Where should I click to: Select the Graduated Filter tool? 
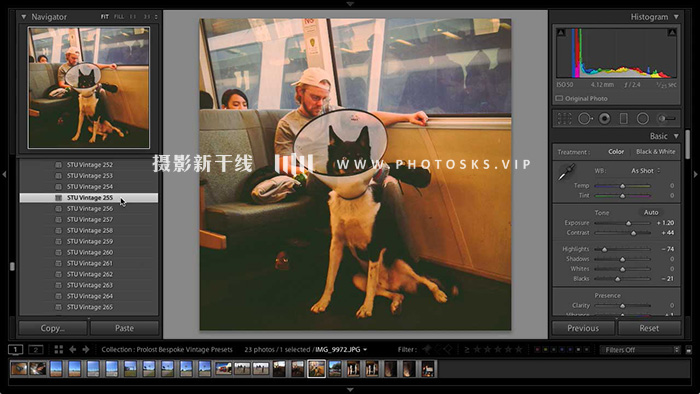tap(624, 119)
